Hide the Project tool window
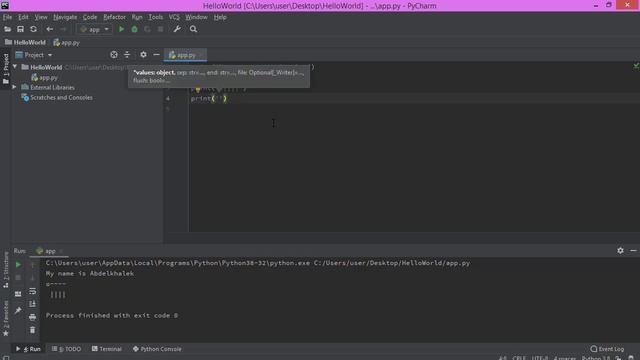The width and height of the screenshot is (640, 360). pos(156,55)
